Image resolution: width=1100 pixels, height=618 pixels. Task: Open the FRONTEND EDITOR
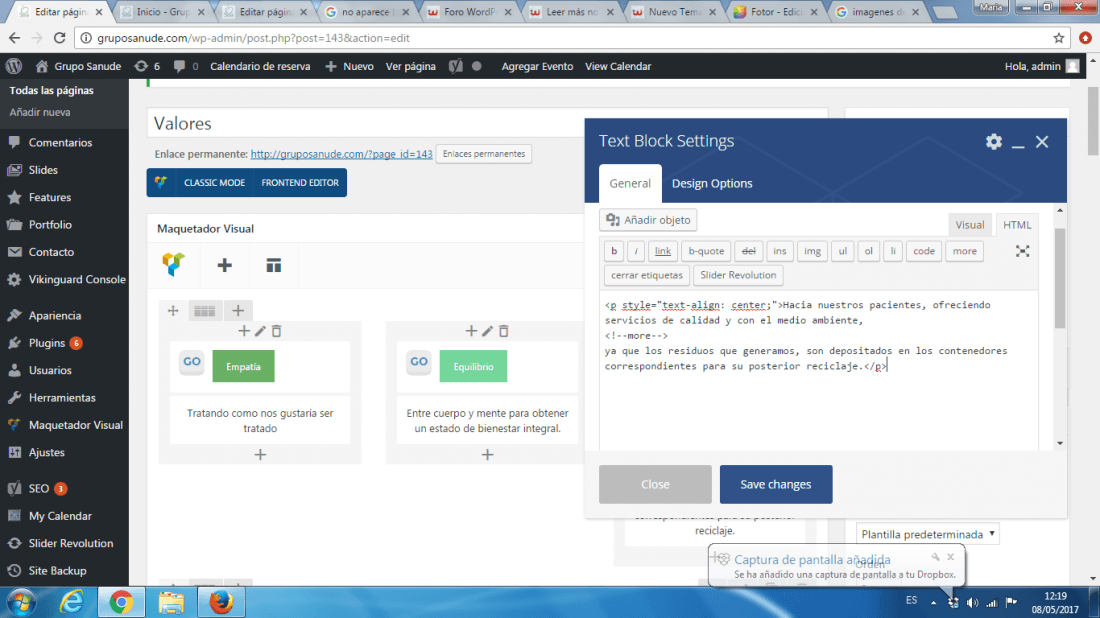300,182
